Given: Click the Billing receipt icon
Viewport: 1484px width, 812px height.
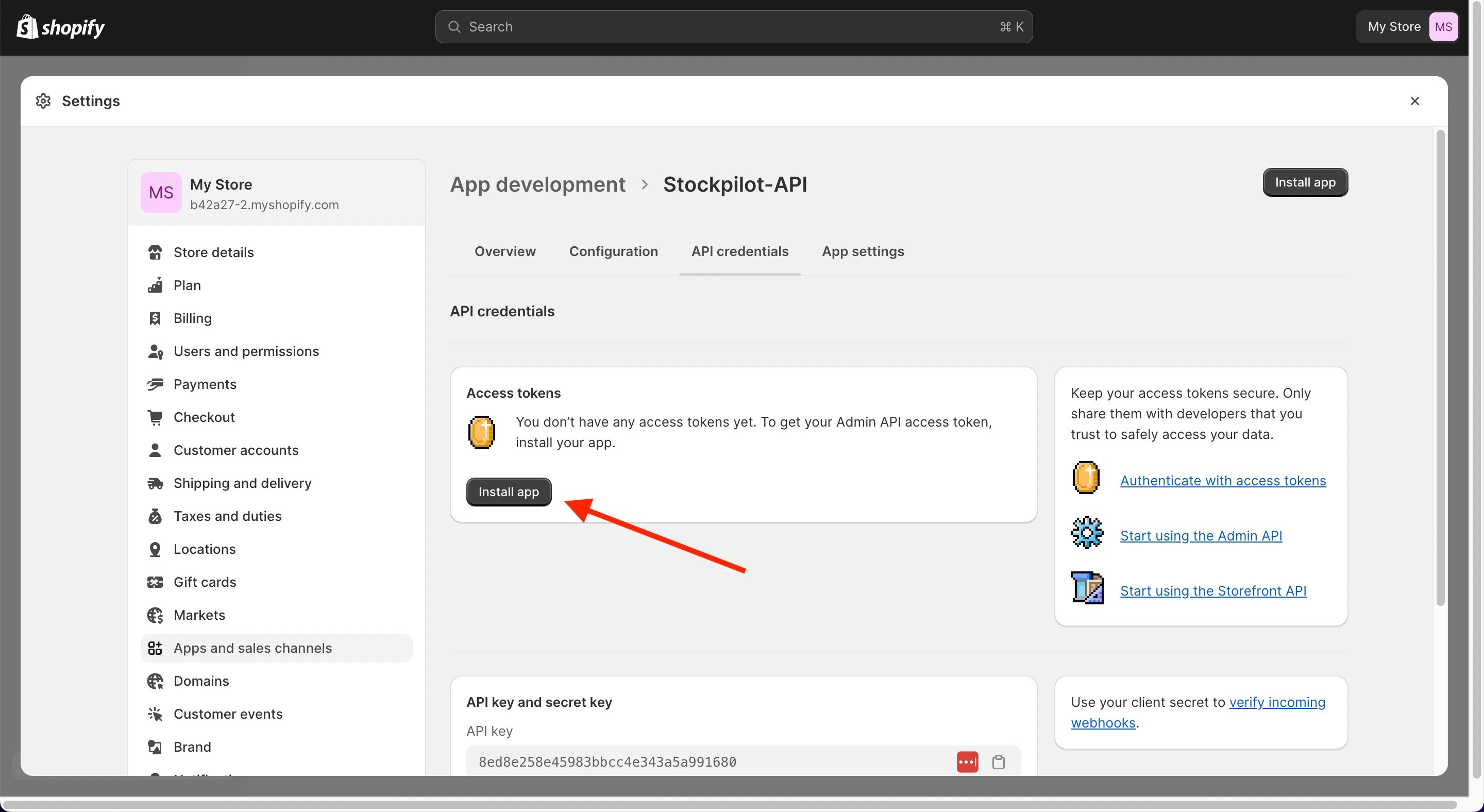Looking at the screenshot, I should point(155,318).
